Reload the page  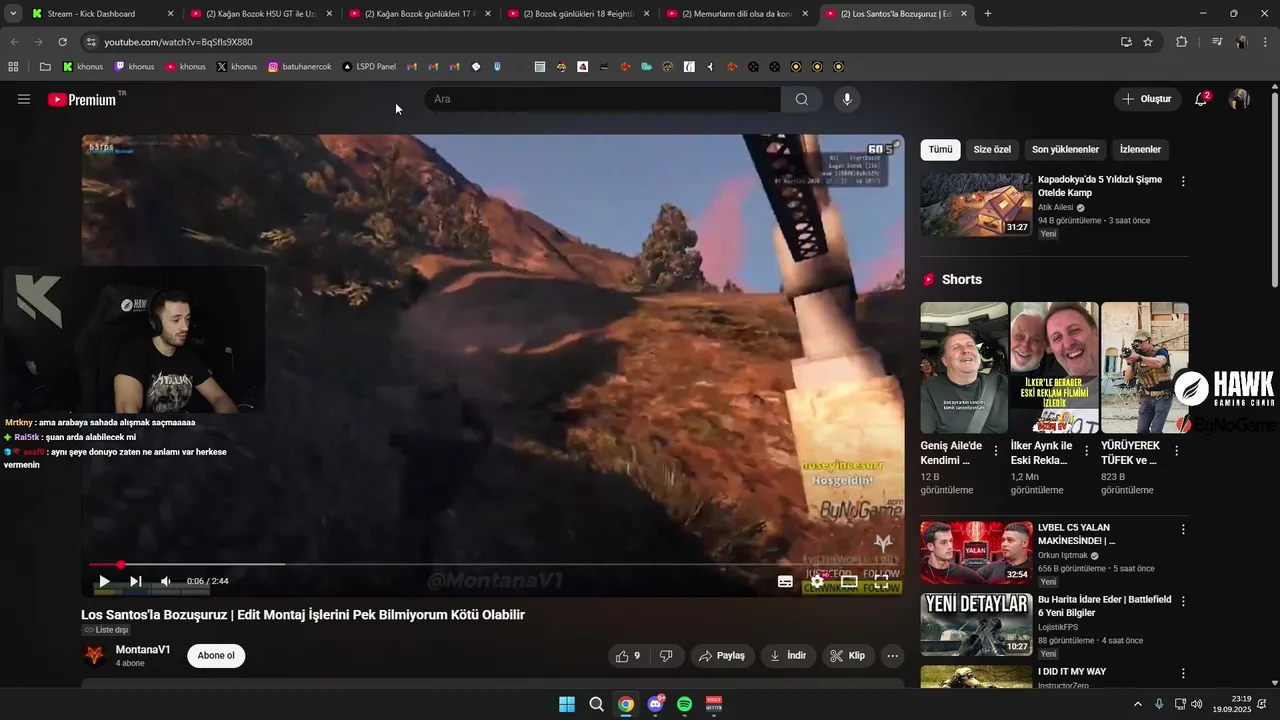point(62,42)
